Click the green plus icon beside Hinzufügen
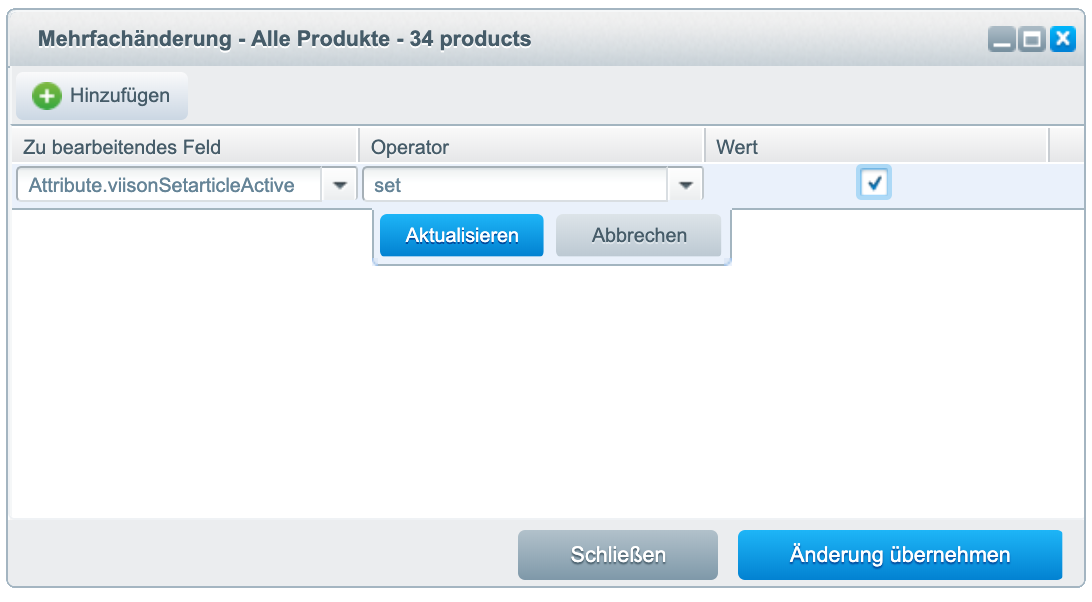Viewport: 1092px width, 602px height. [46, 96]
